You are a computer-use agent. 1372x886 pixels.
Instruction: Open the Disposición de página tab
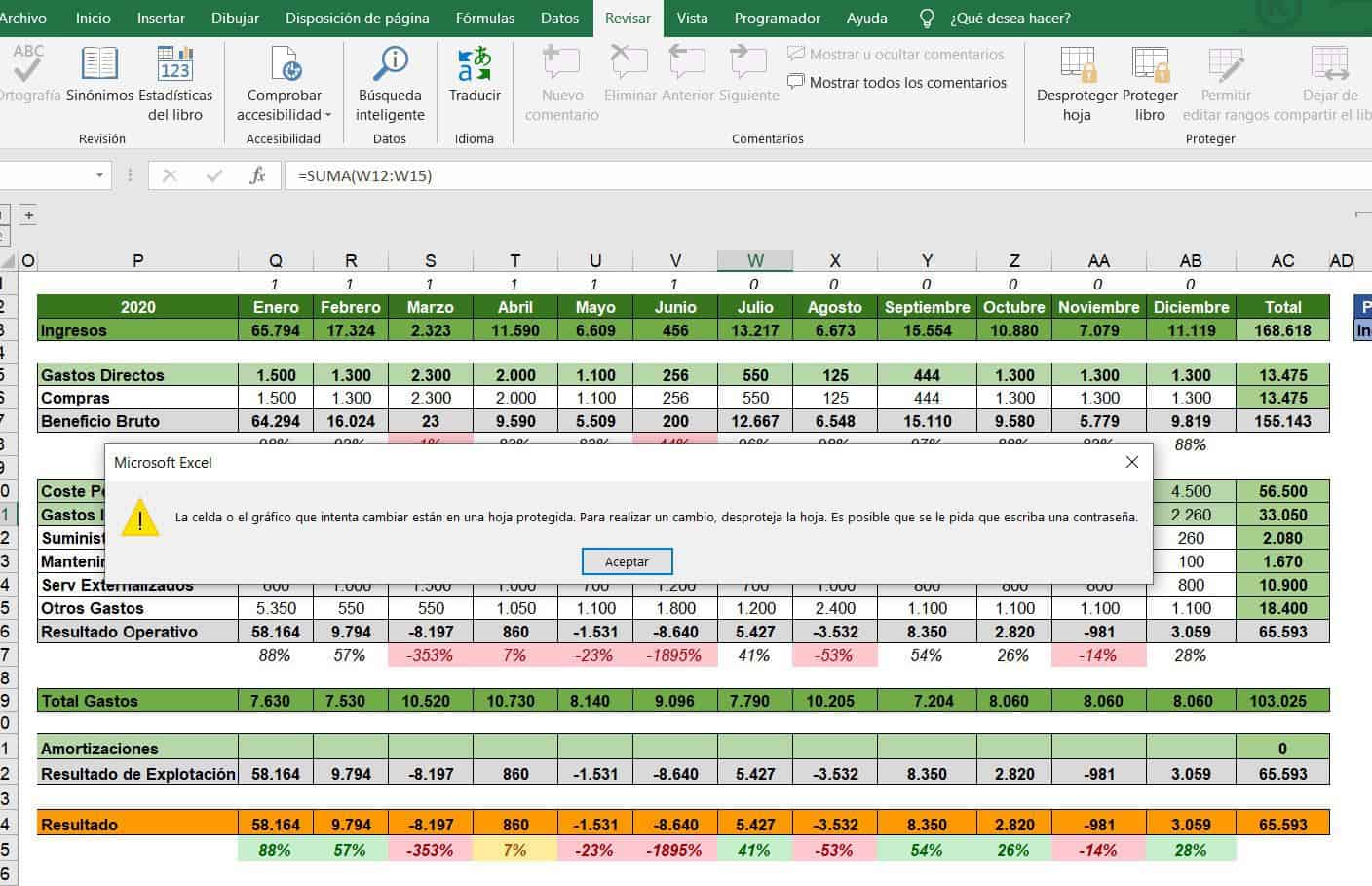tap(357, 18)
